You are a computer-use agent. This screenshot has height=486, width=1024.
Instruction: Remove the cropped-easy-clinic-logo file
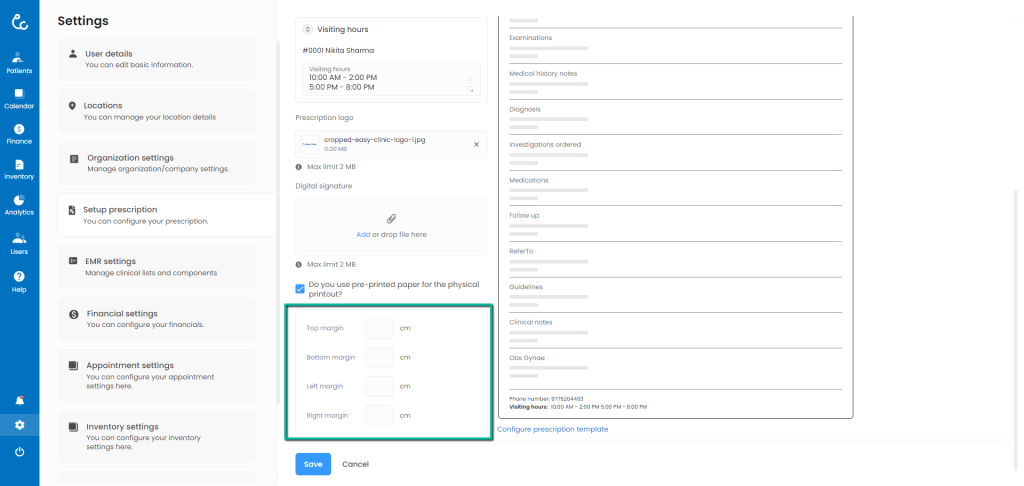click(476, 144)
